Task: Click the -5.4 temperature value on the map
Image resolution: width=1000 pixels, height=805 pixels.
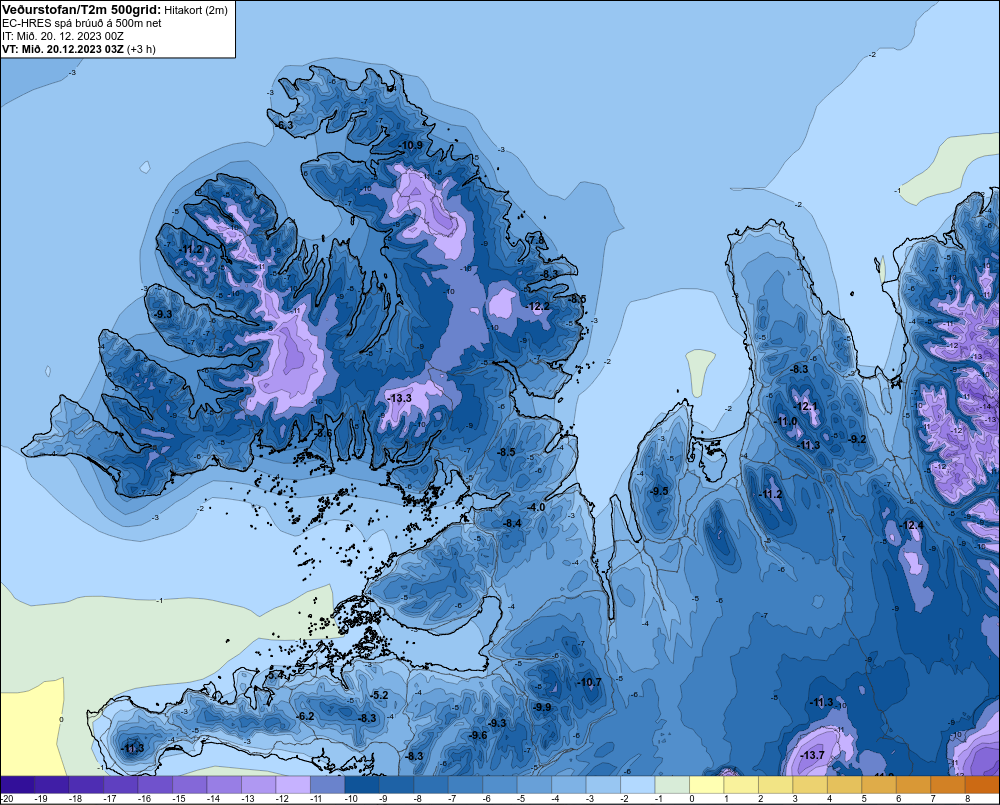Action: pos(275,675)
